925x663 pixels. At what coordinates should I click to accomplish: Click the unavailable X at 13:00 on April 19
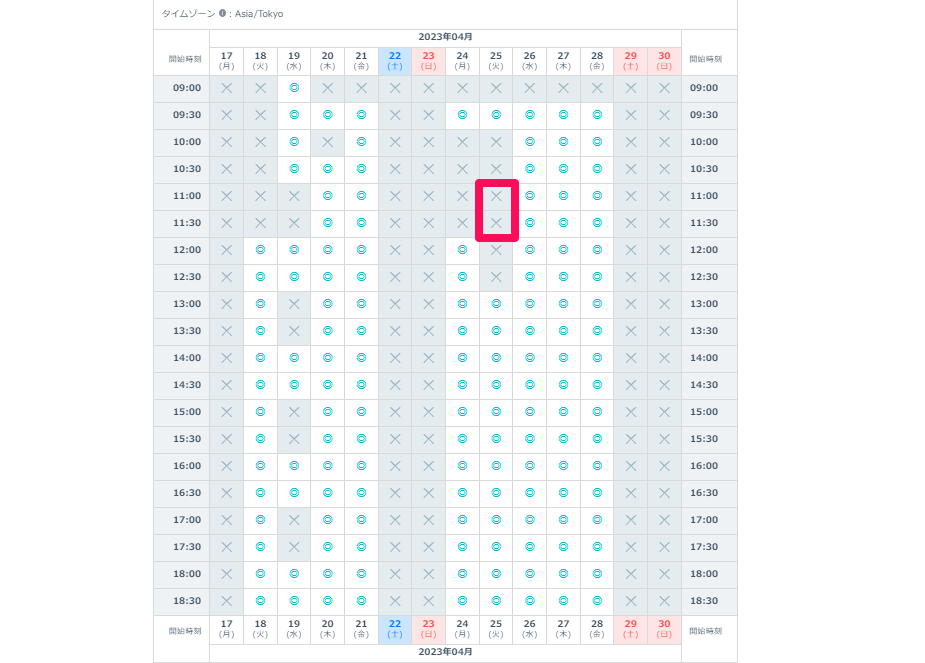click(x=294, y=304)
